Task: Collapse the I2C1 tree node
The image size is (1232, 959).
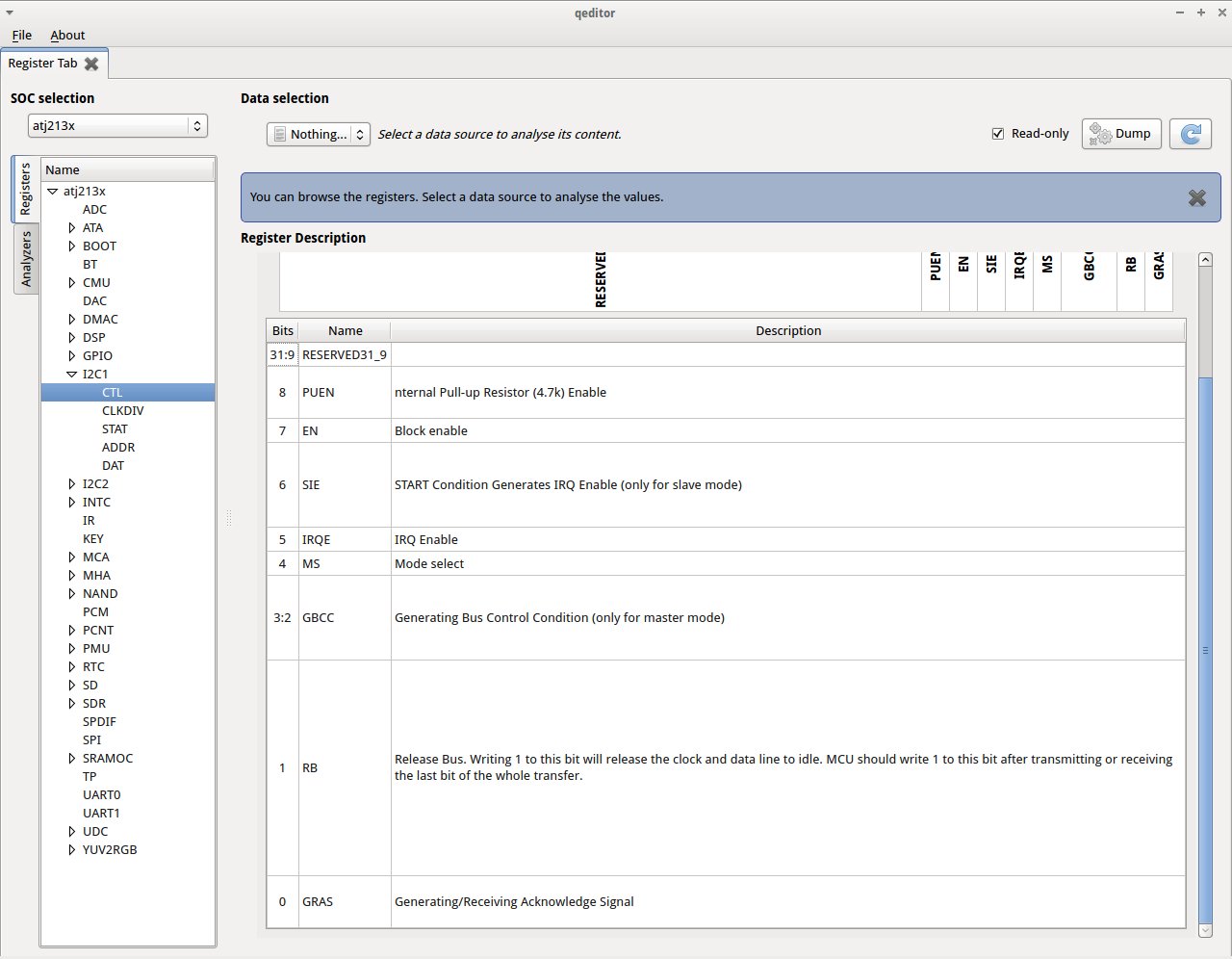Action: click(72, 375)
